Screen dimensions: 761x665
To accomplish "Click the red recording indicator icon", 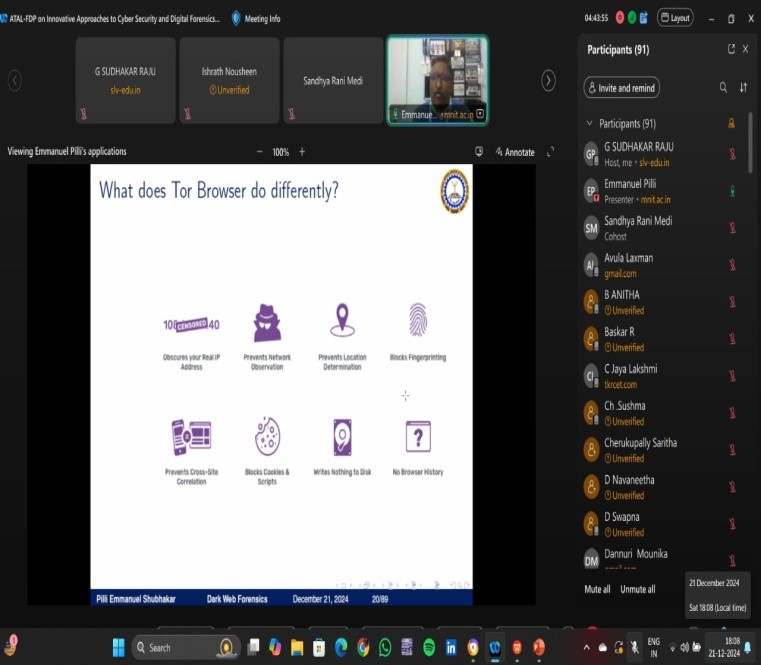I will click(x=620, y=18).
